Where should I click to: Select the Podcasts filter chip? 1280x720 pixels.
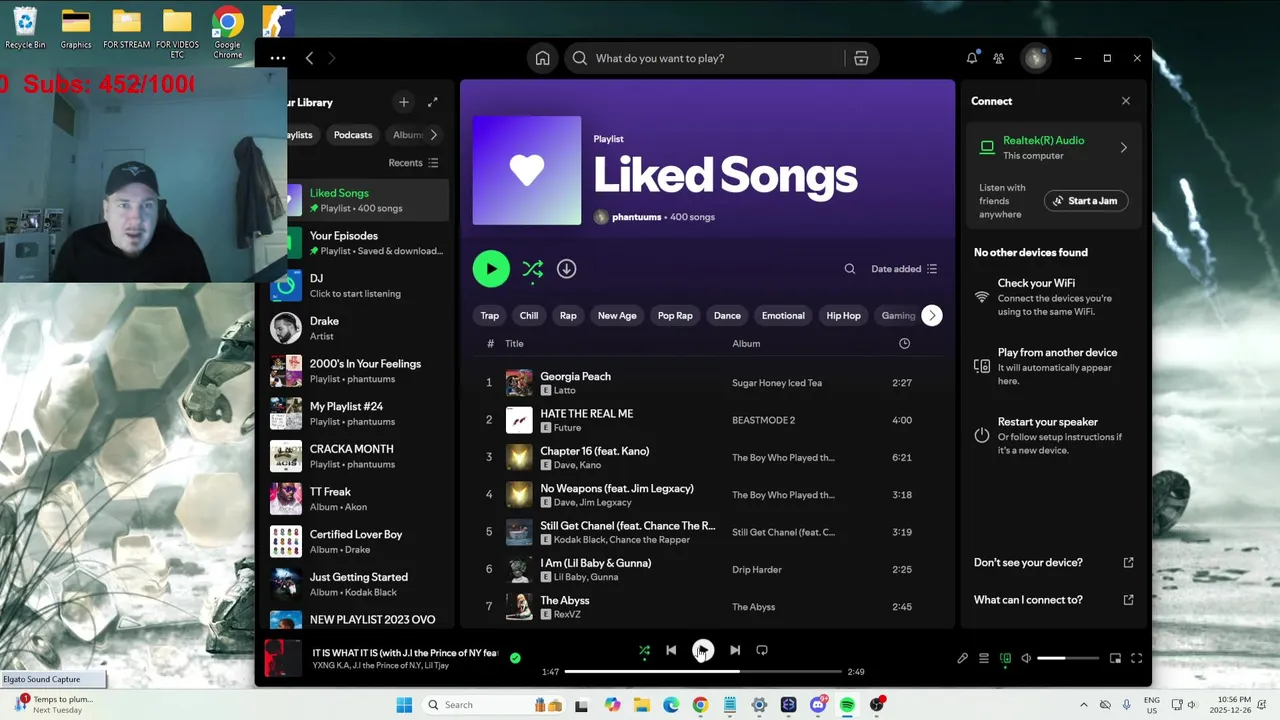[x=353, y=135]
